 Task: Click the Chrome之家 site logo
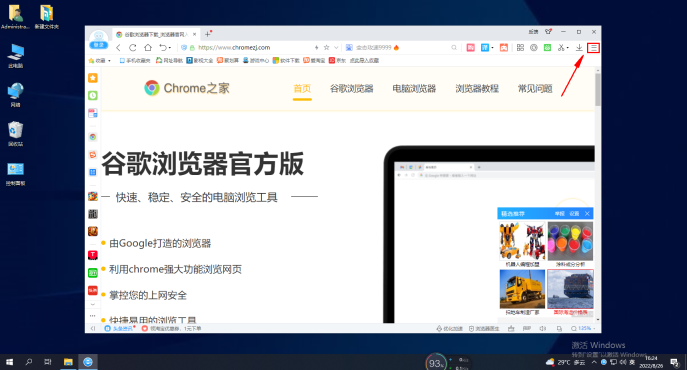click(187, 88)
